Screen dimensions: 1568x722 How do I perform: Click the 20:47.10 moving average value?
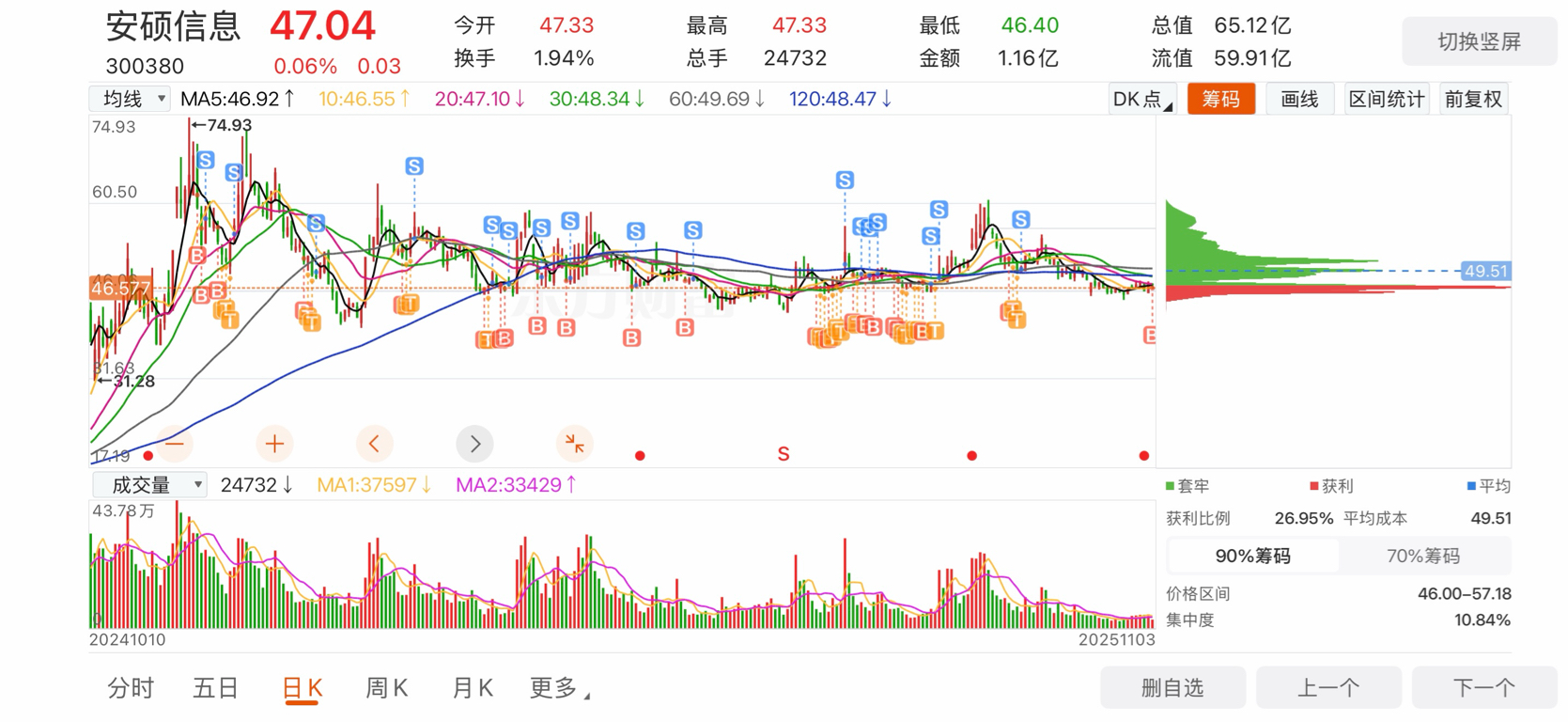pos(480,99)
